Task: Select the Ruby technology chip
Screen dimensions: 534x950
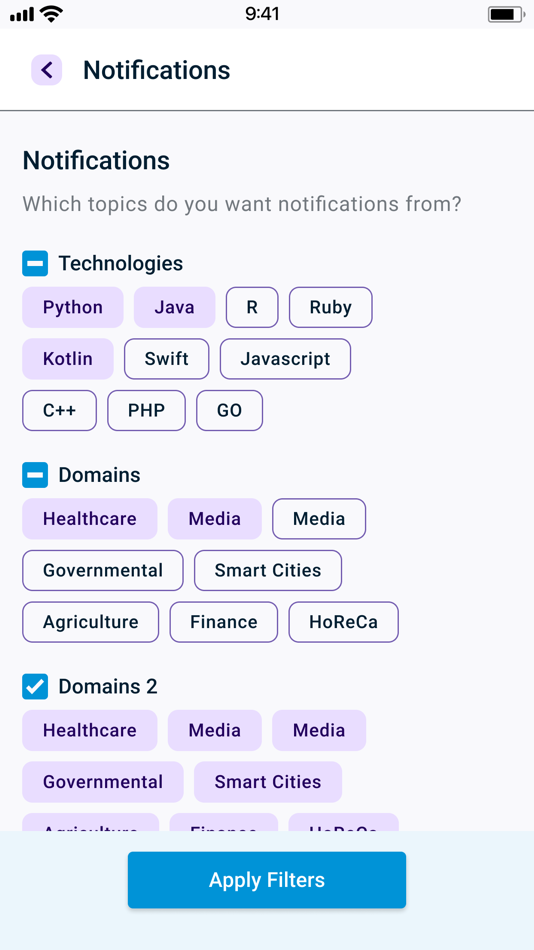Action: point(331,307)
